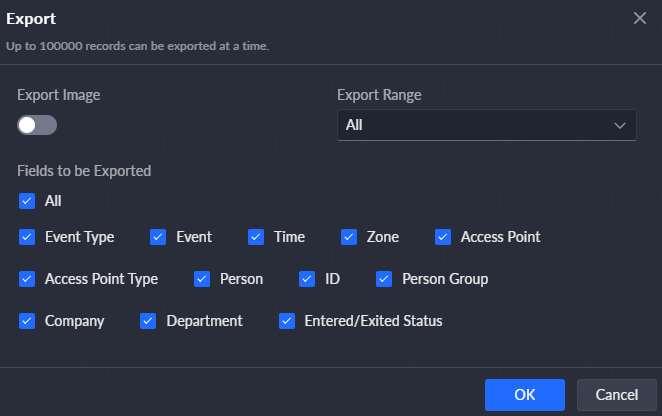This screenshot has height=416, width=662.
Task: Uncheck the Entered/Exited Status checkbox
Action: [287, 321]
